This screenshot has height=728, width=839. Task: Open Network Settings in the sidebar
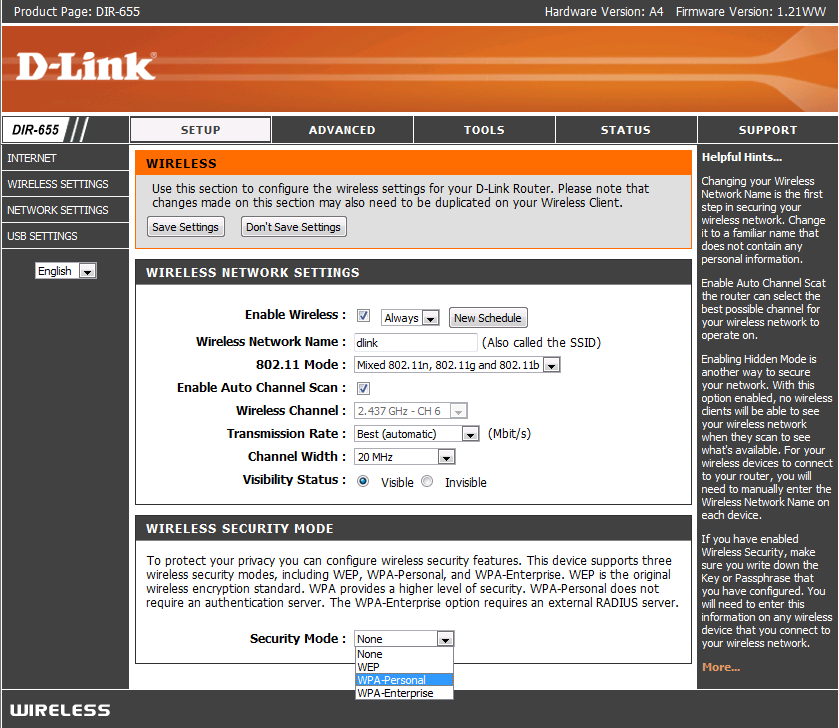tap(65, 210)
